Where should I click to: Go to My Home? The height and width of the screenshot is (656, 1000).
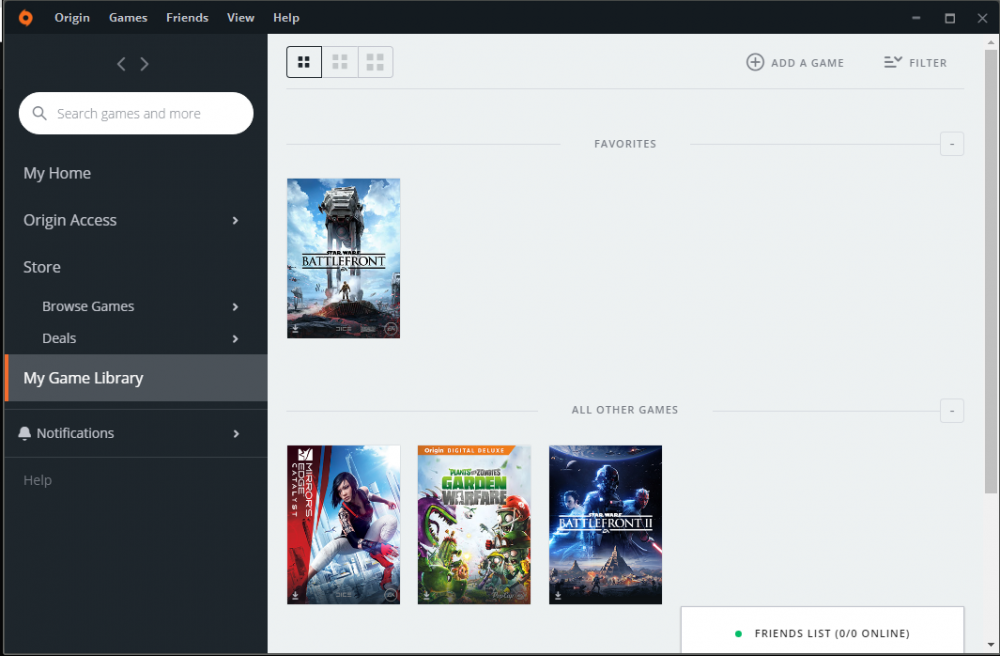(x=57, y=173)
